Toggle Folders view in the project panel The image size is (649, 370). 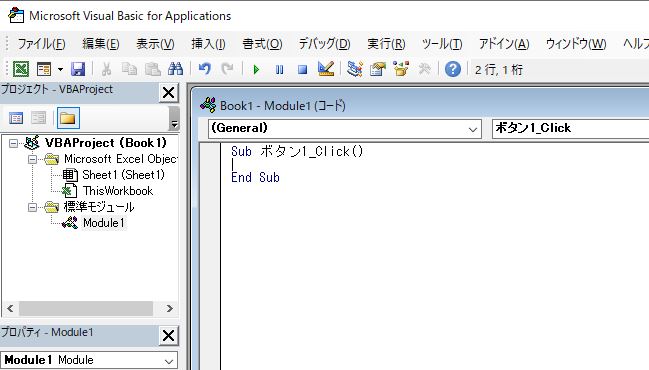[68, 118]
